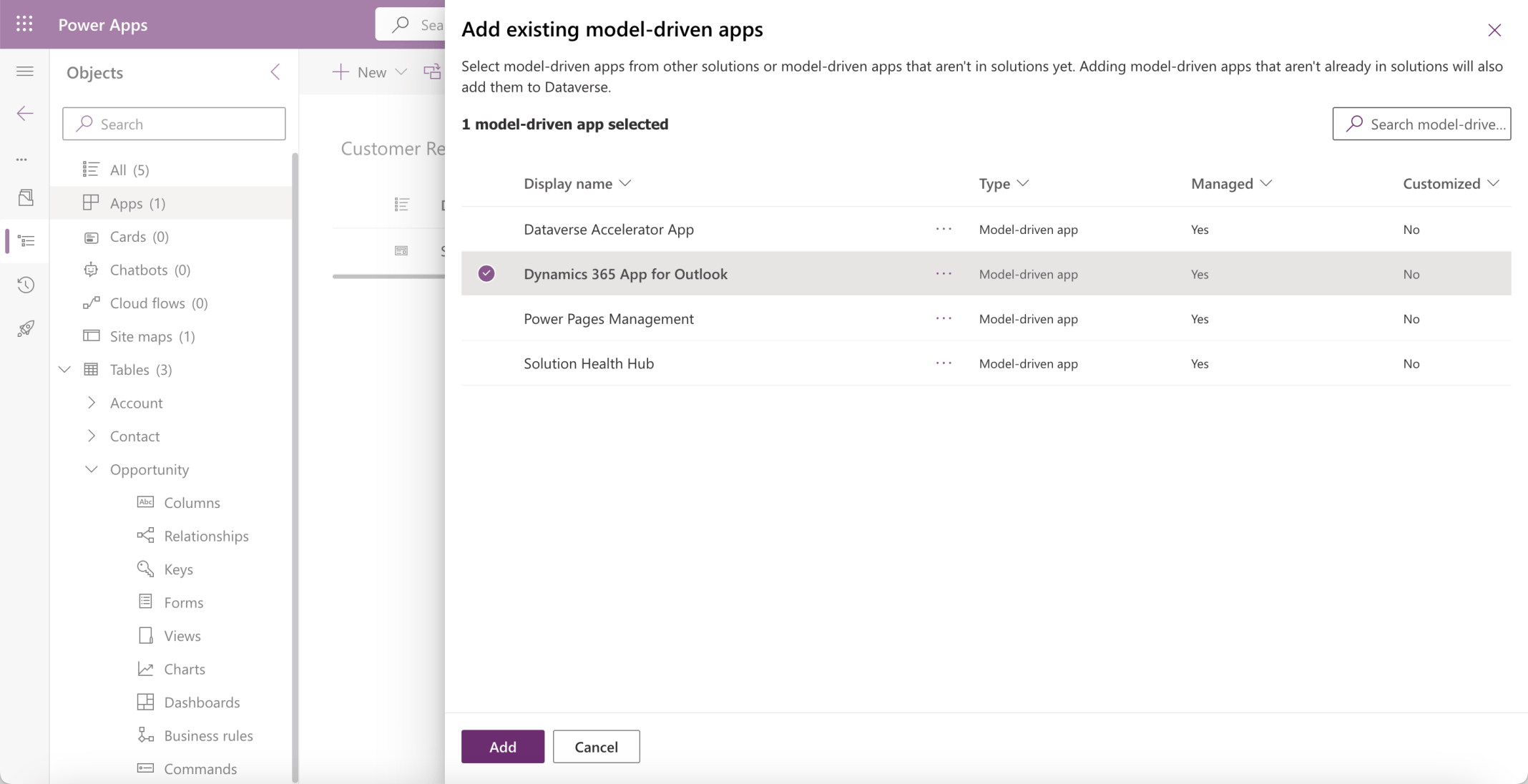Collapse the Opportunity tree node

[x=92, y=469]
